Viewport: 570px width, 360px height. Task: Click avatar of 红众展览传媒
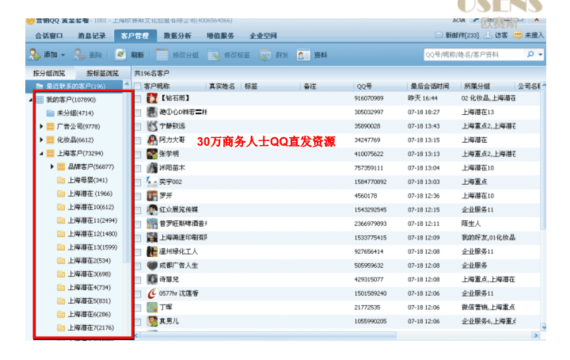[152, 209]
